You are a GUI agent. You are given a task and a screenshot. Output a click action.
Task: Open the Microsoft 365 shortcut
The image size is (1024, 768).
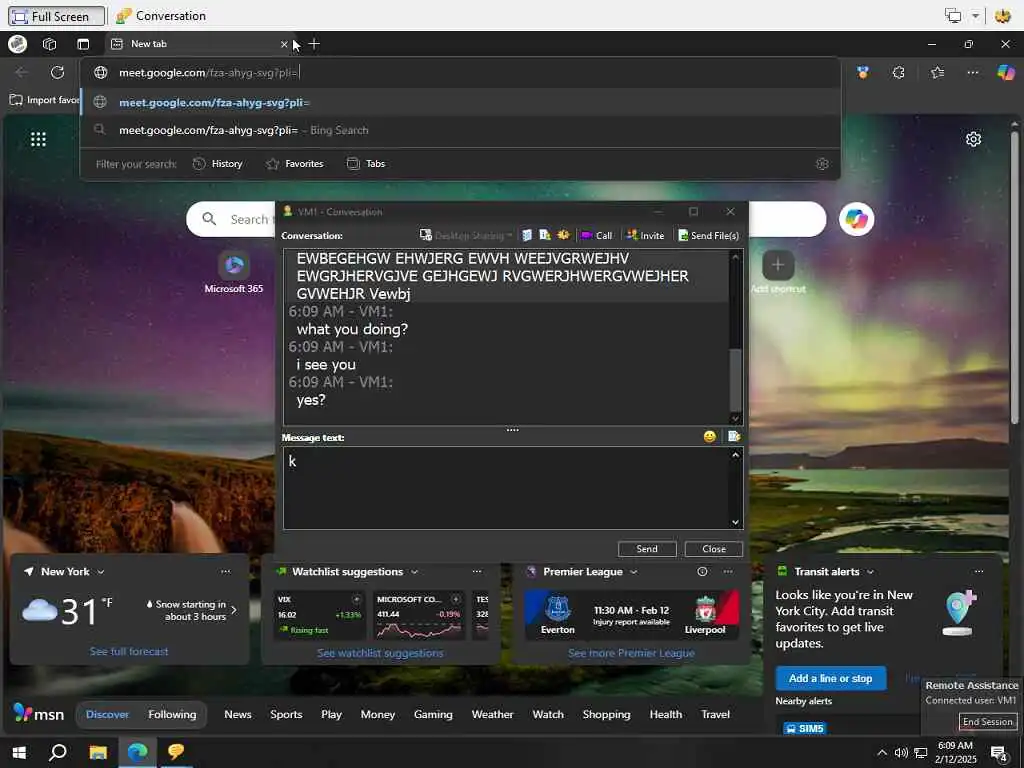click(234, 272)
